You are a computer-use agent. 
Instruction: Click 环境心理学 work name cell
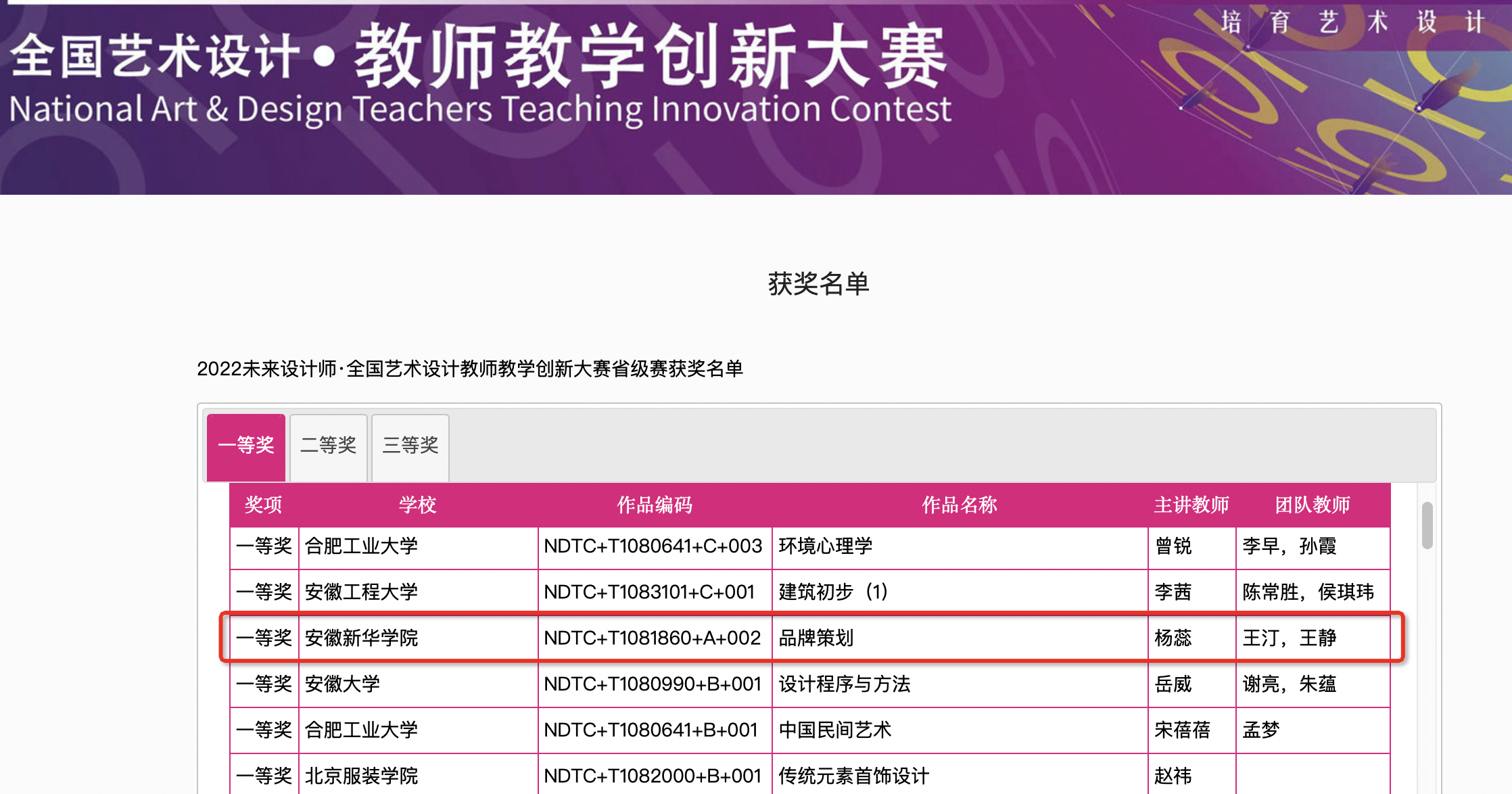826,546
